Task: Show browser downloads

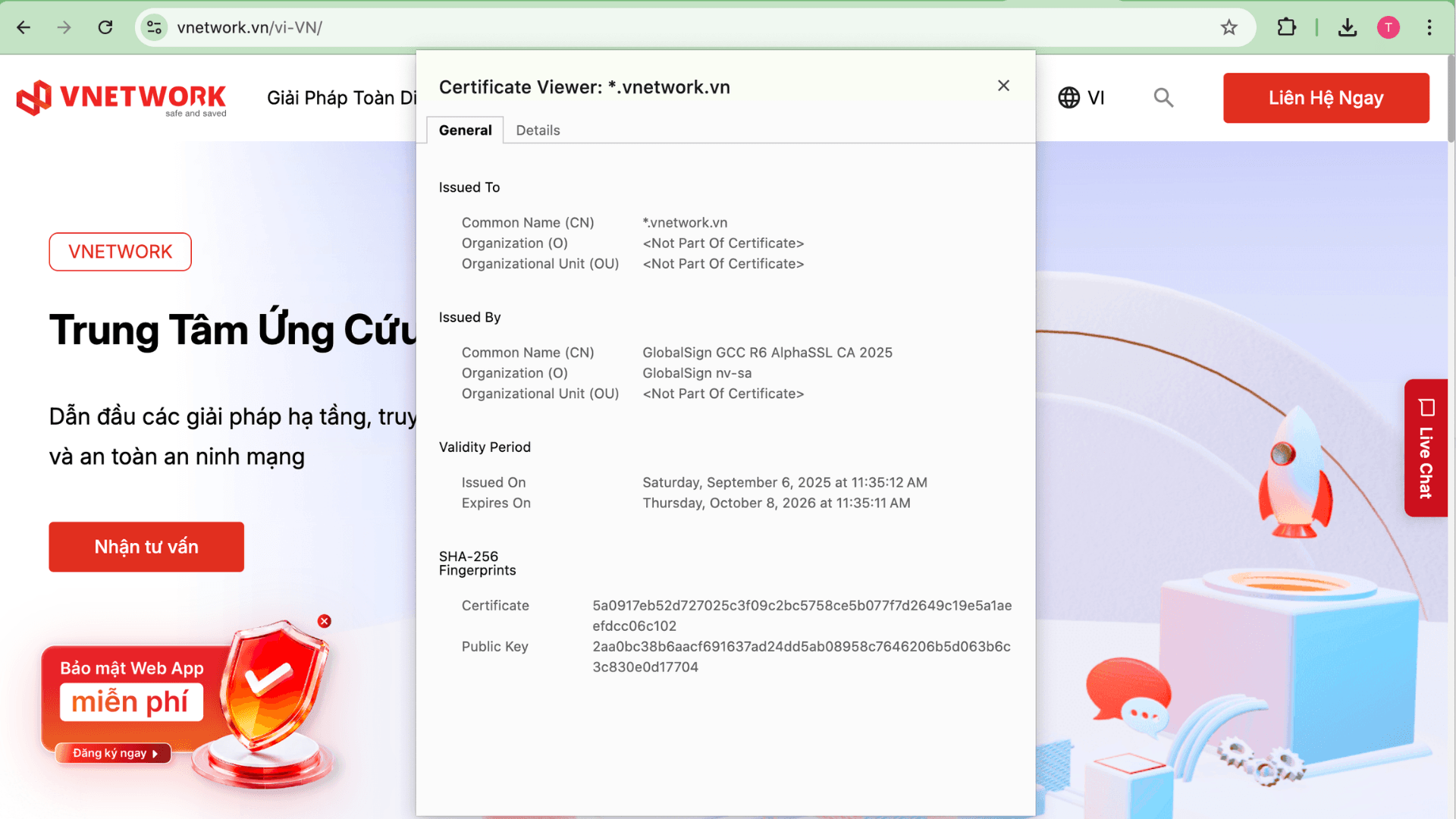Action: tap(1348, 28)
